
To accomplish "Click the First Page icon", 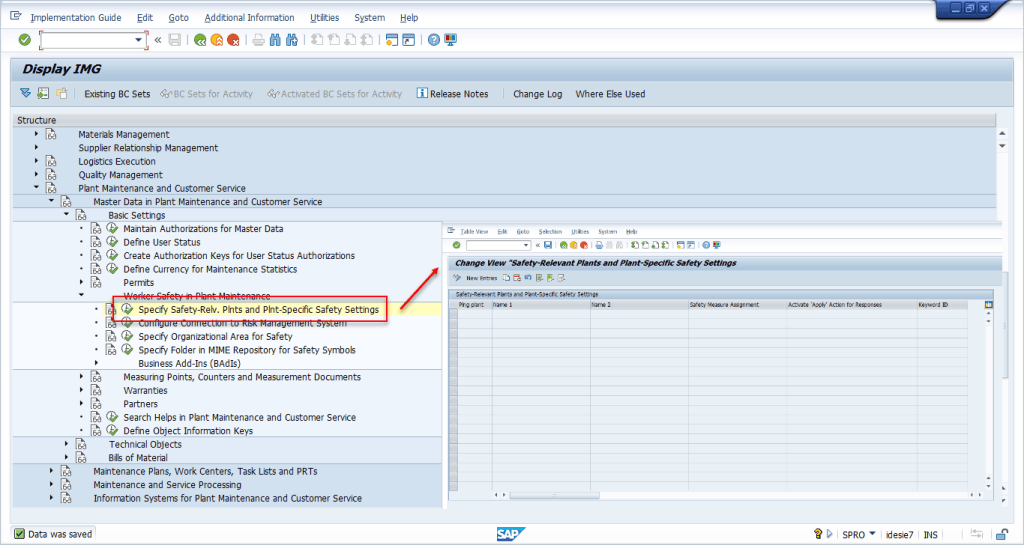I will [x=317, y=40].
